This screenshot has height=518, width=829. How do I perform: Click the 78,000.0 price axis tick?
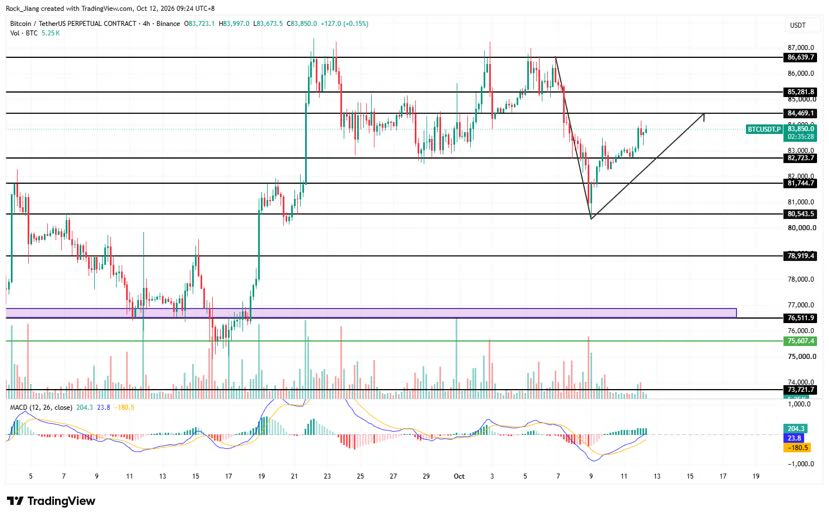click(800, 279)
